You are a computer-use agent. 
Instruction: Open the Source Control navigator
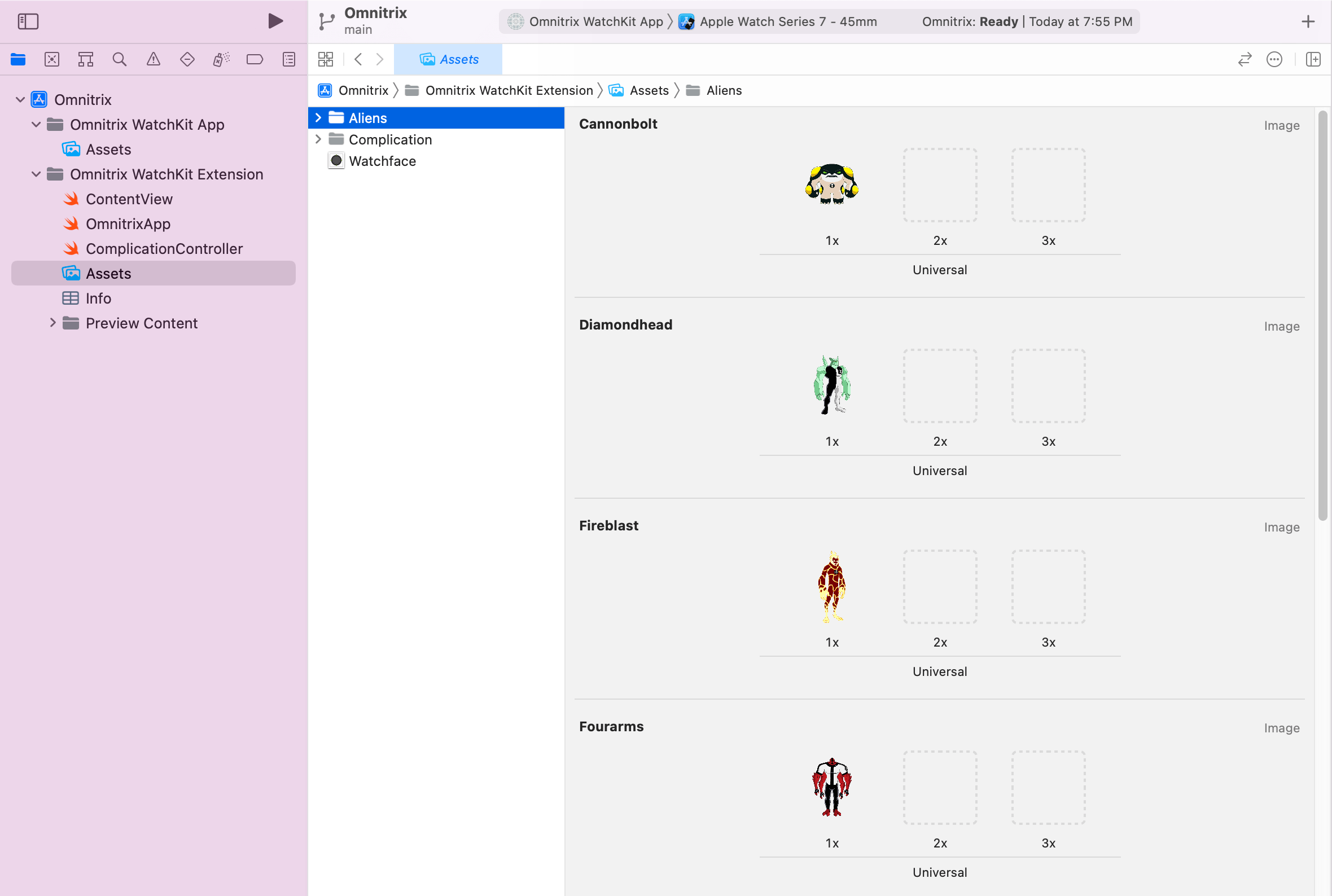coord(52,59)
